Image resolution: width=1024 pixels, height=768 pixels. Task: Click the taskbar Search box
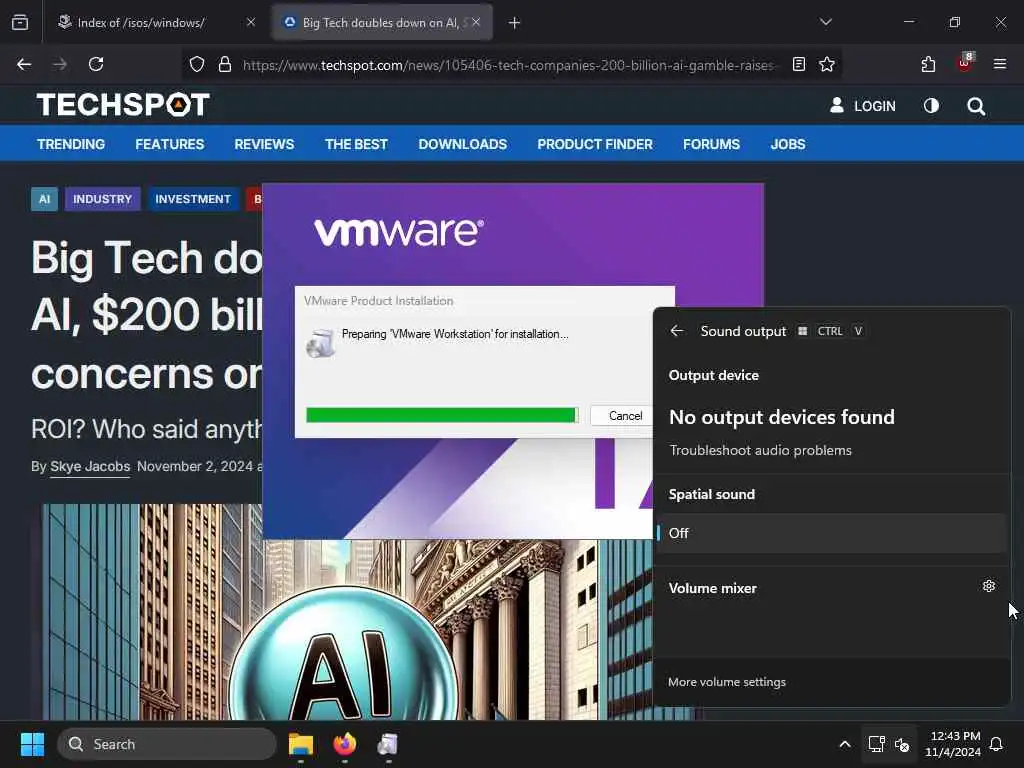(167, 744)
